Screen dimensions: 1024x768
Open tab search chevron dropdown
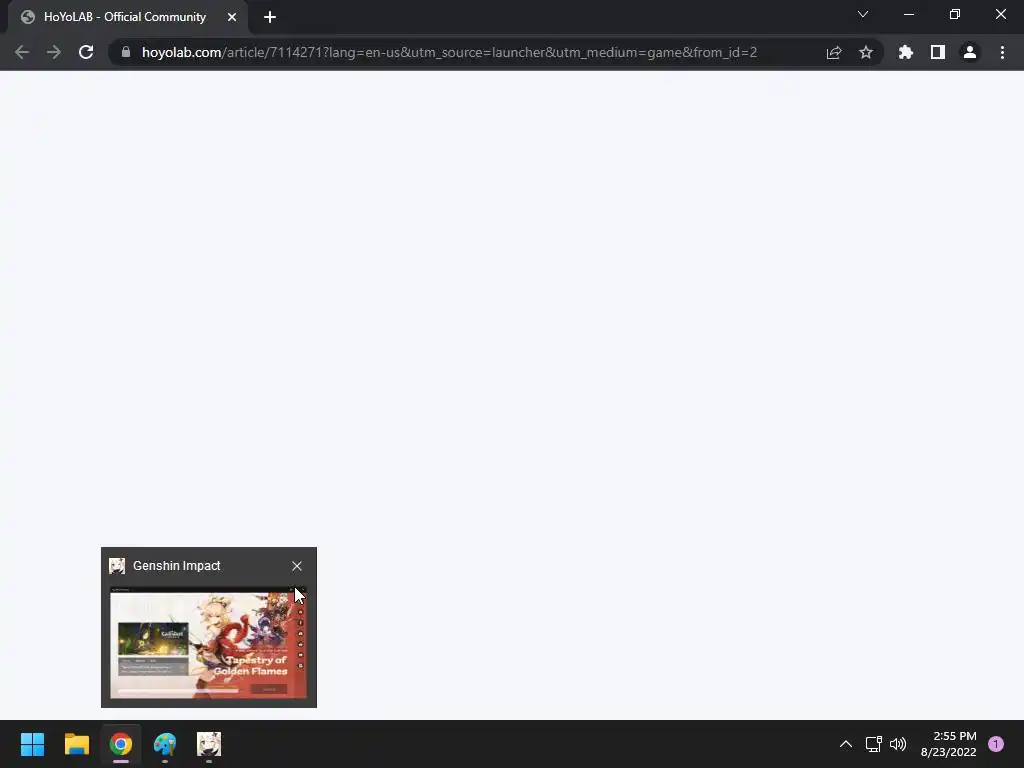click(x=863, y=14)
